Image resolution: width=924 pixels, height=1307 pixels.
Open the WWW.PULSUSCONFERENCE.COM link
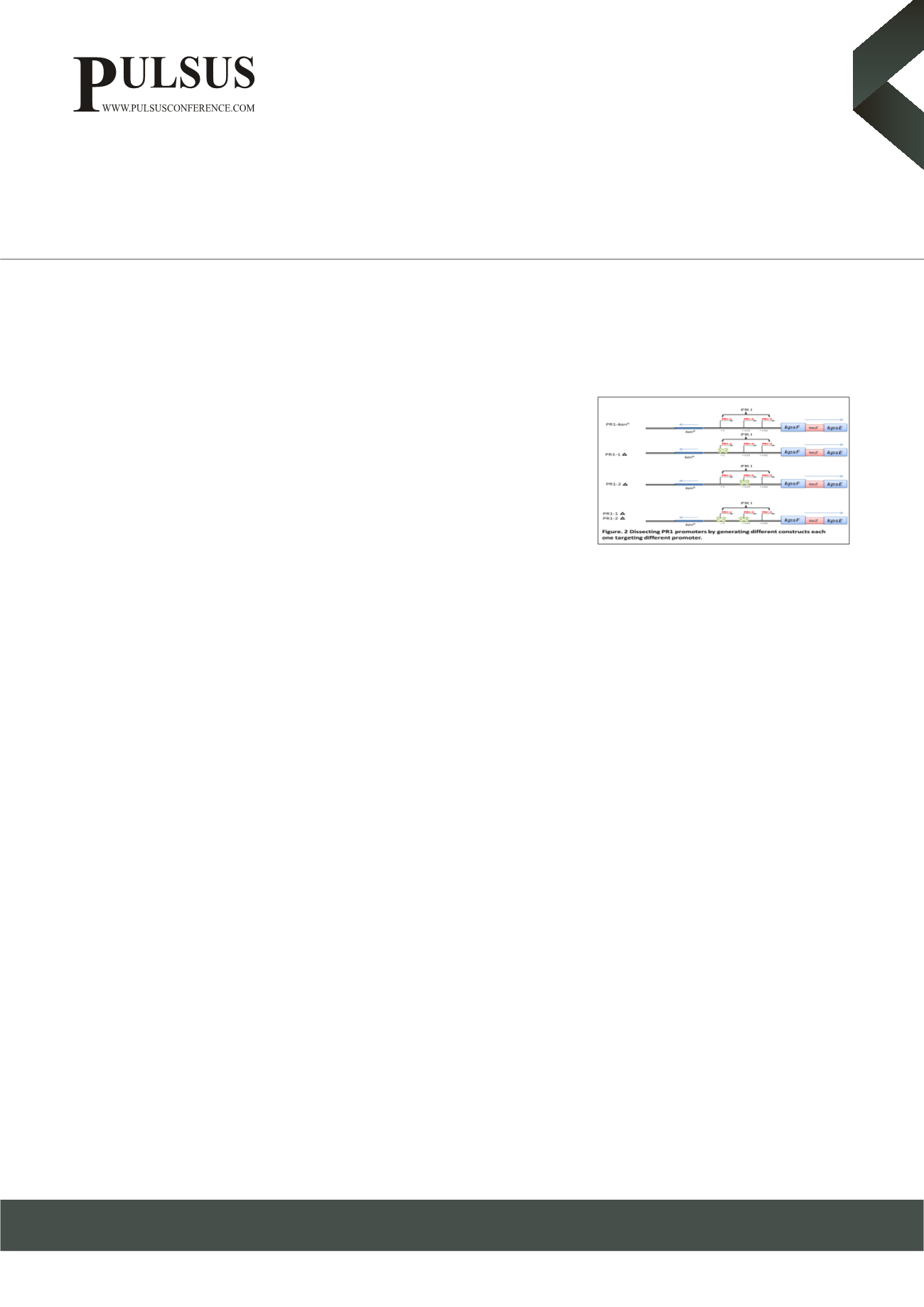[178, 108]
